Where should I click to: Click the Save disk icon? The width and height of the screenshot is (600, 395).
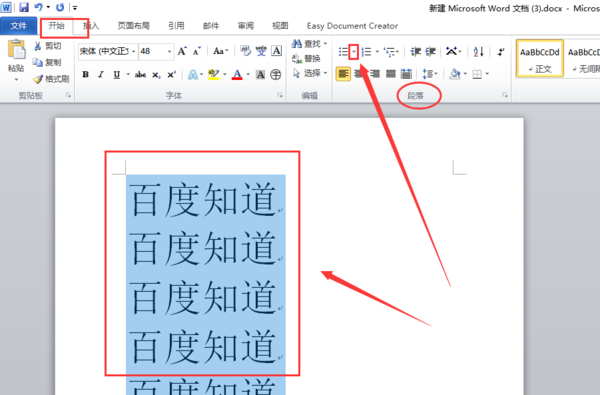(x=24, y=7)
